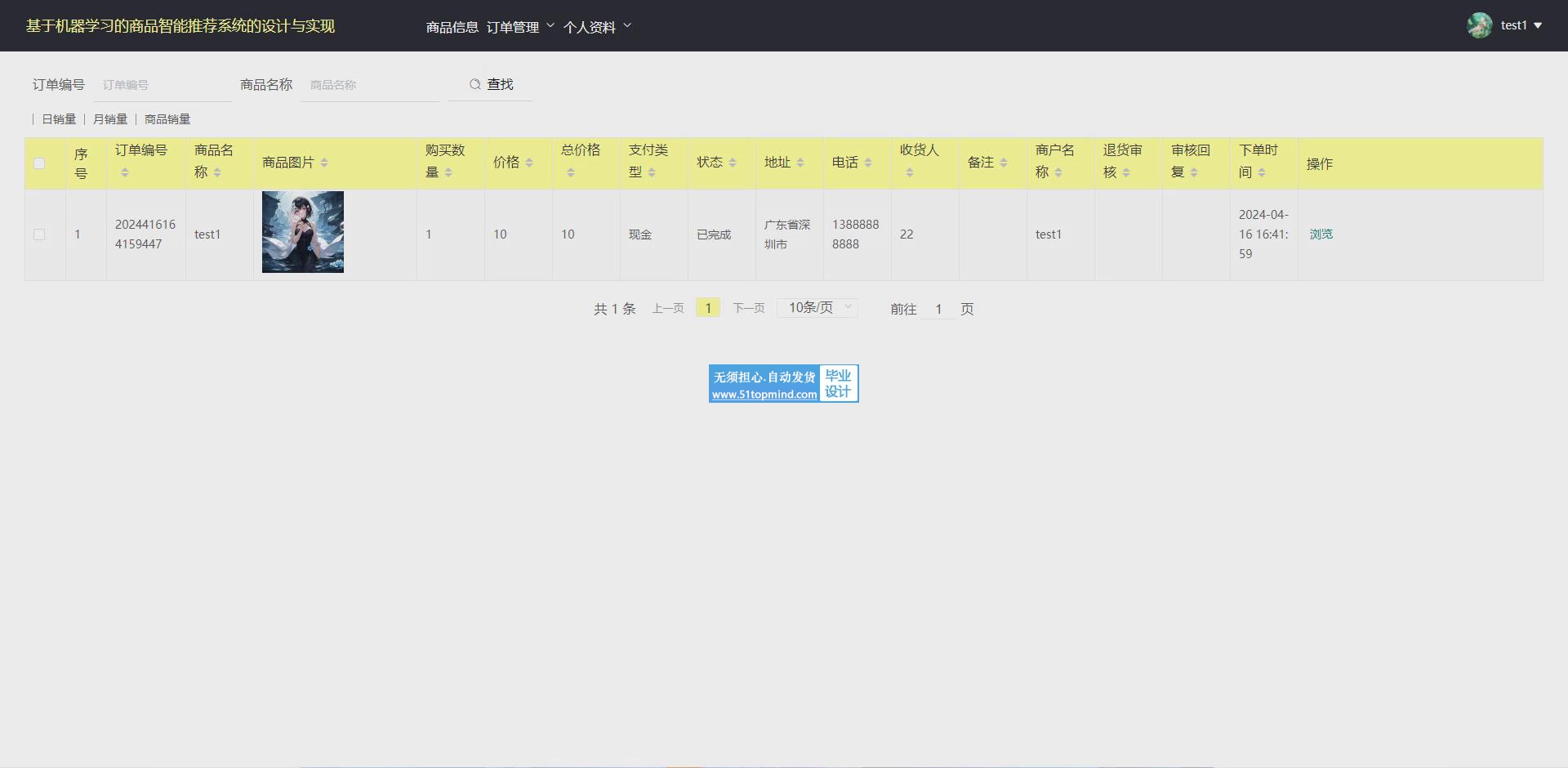Screen dimensions: 1568x768
Task: Select page 1 in pagination
Action: [708, 308]
